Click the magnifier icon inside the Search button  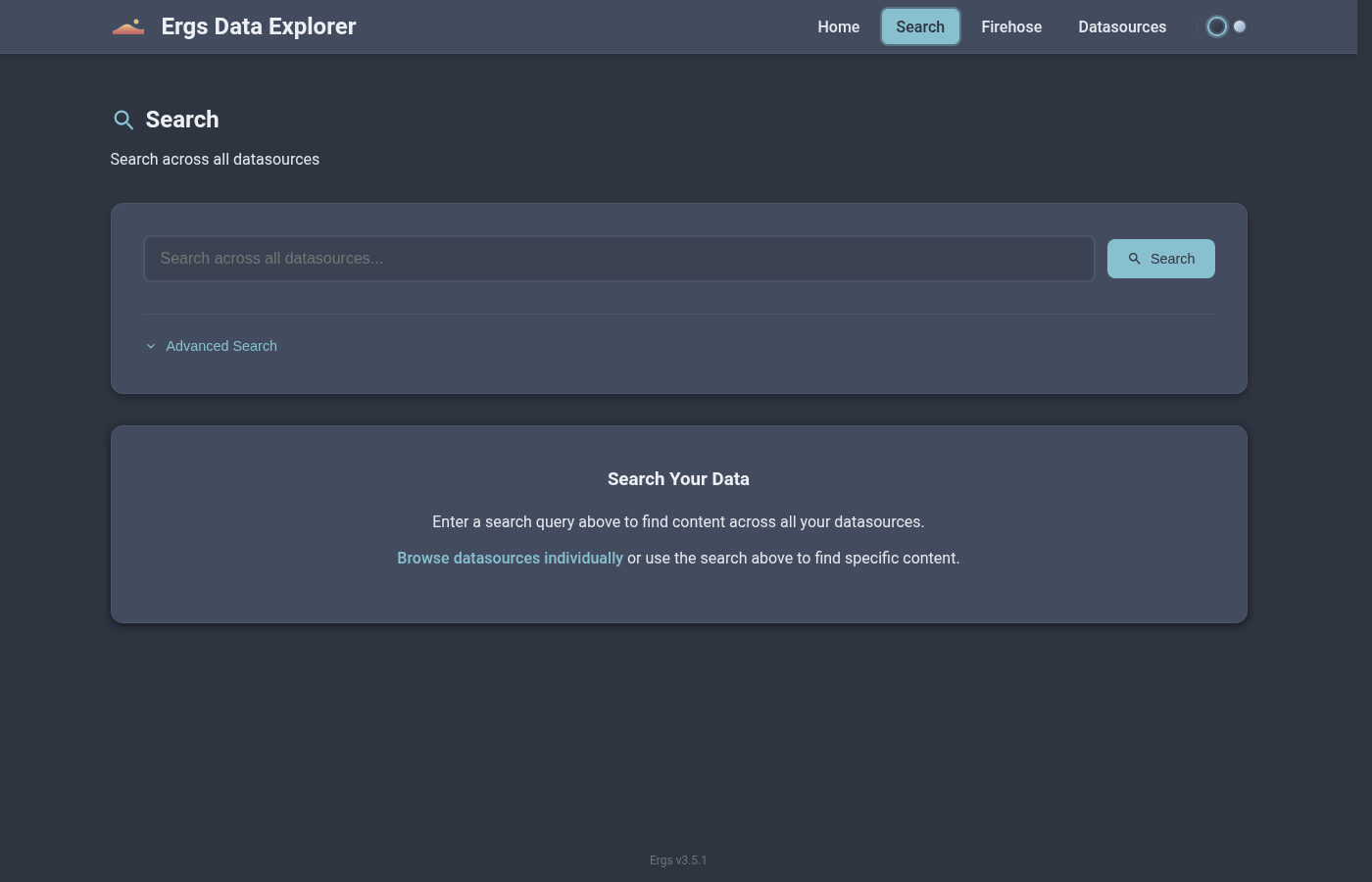click(1134, 259)
